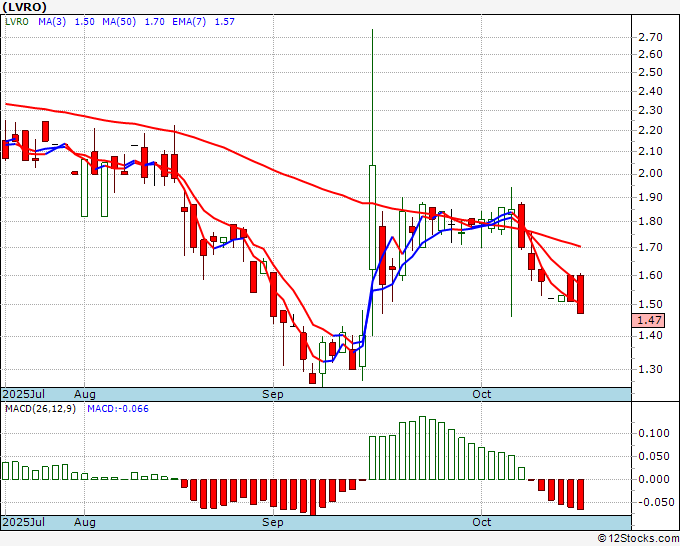
Task: Click the tallest green MACD histogram bar
Action: [422, 448]
